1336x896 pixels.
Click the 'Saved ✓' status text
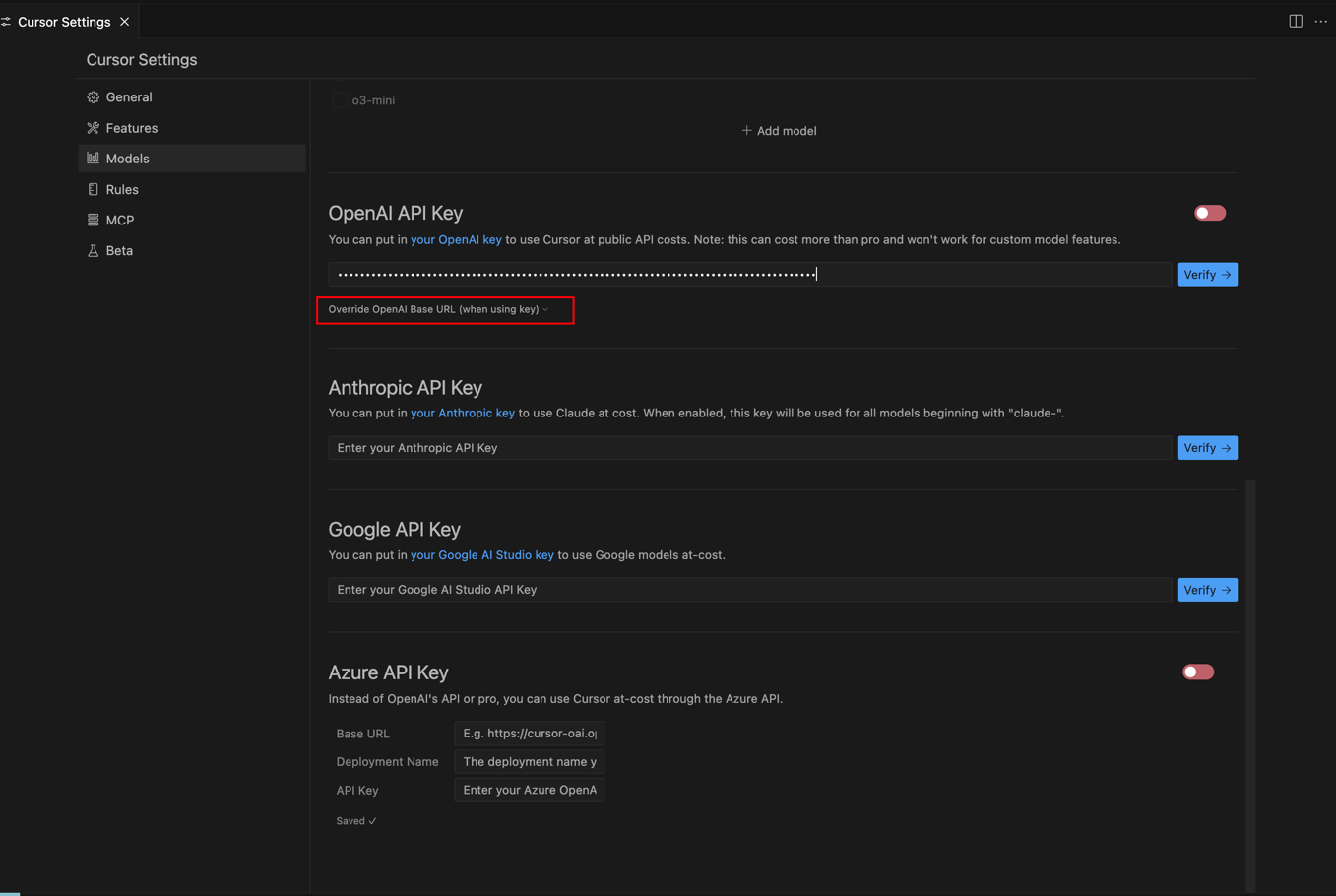(356, 821)
